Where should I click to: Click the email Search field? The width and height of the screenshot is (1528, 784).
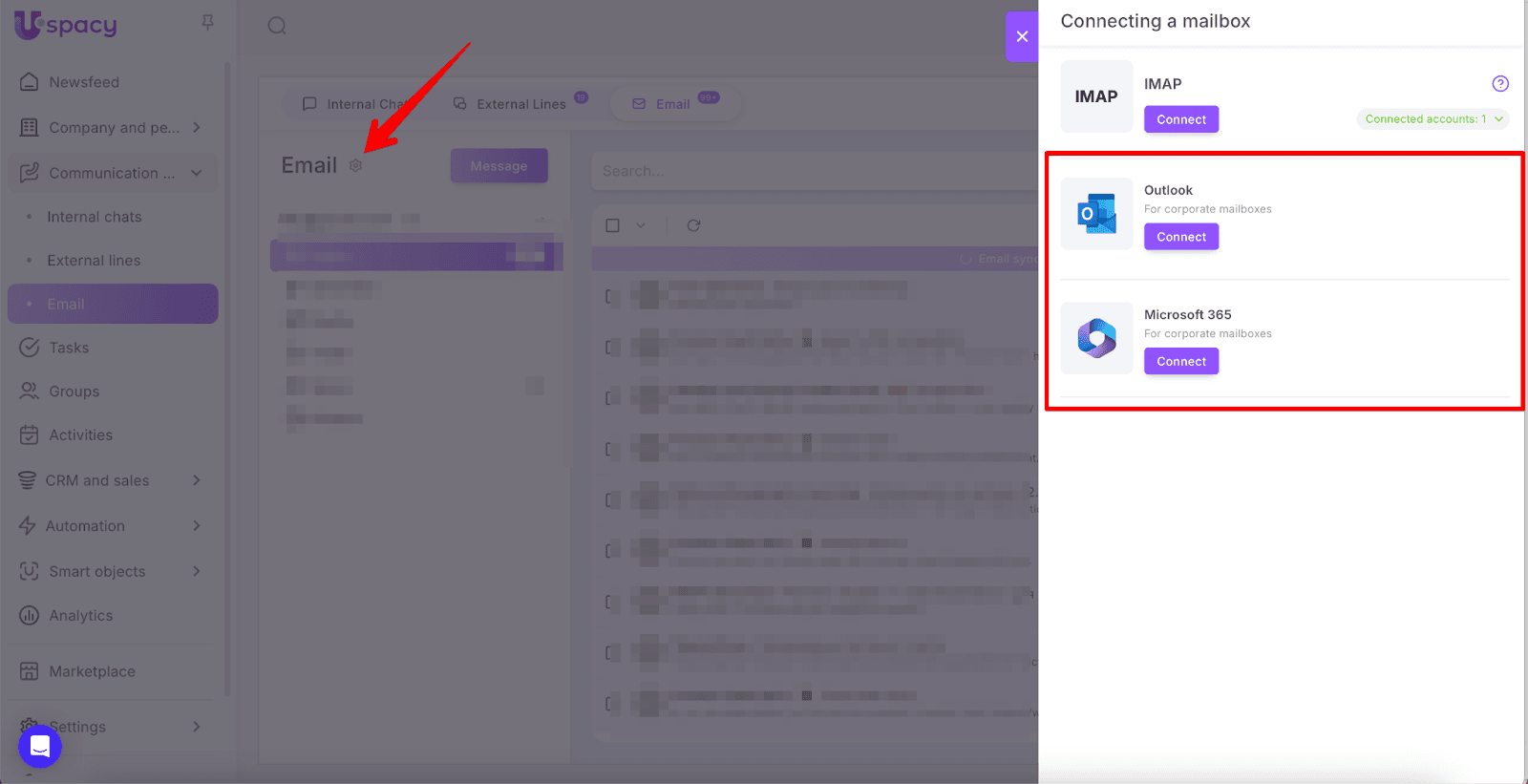point(812,171)
